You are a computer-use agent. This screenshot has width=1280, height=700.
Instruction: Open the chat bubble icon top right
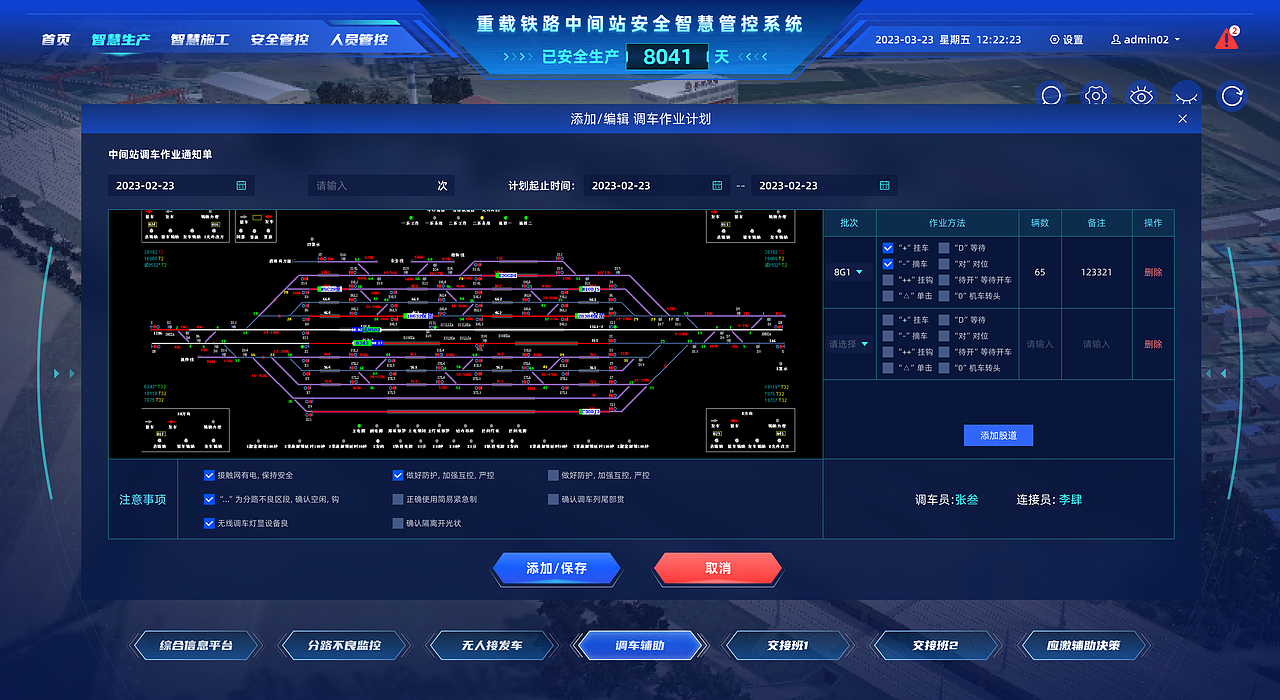(1050, 95)
